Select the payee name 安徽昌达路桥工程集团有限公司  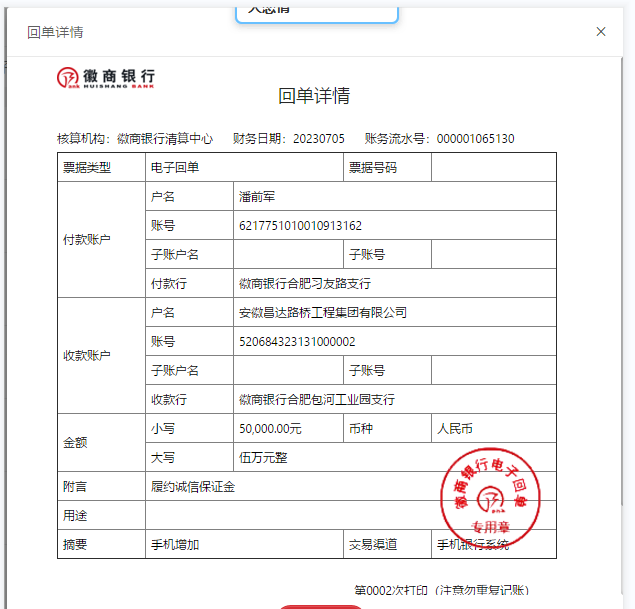pos(323,313)
